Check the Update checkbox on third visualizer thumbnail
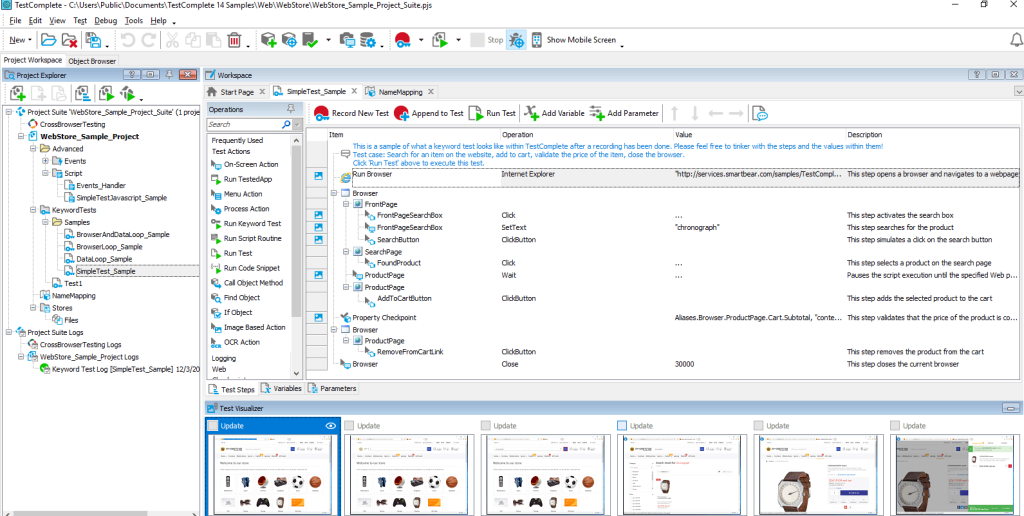Screen dimensions: 1024x516 coord(485,425)
